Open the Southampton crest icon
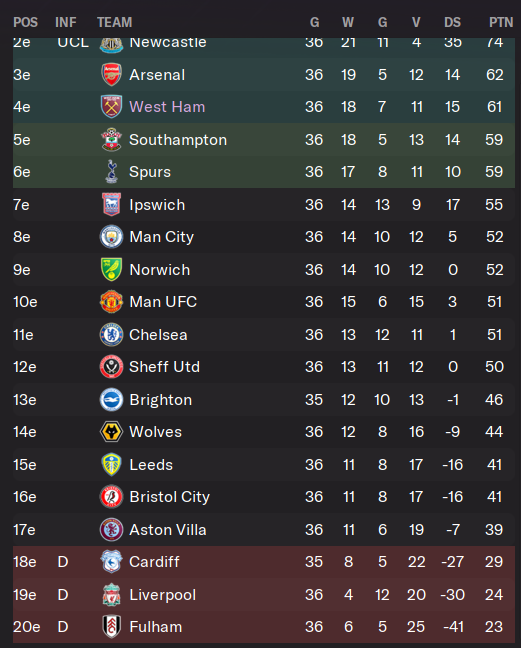This screenshot has width=521, height=648. (x=111, y=140)
